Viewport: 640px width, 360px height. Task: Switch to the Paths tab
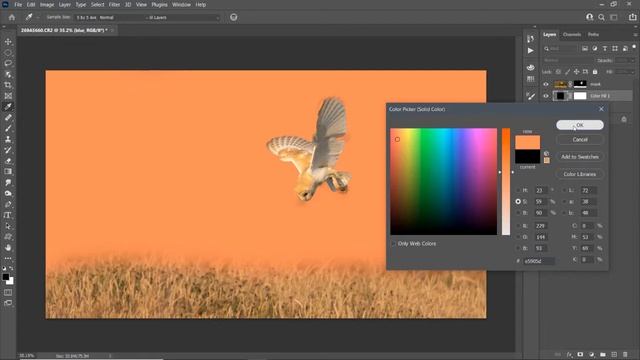593,35
